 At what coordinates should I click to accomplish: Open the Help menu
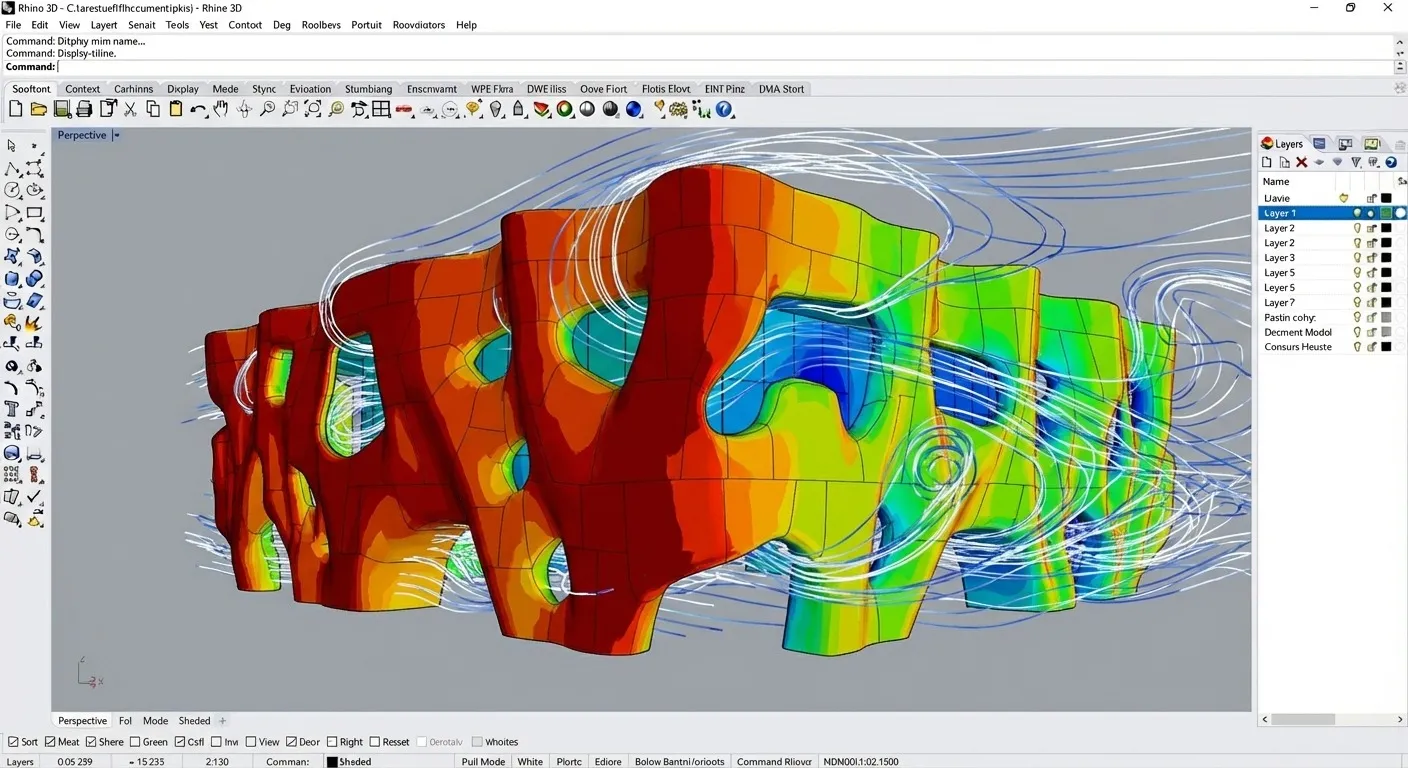(x=466, y=25)
